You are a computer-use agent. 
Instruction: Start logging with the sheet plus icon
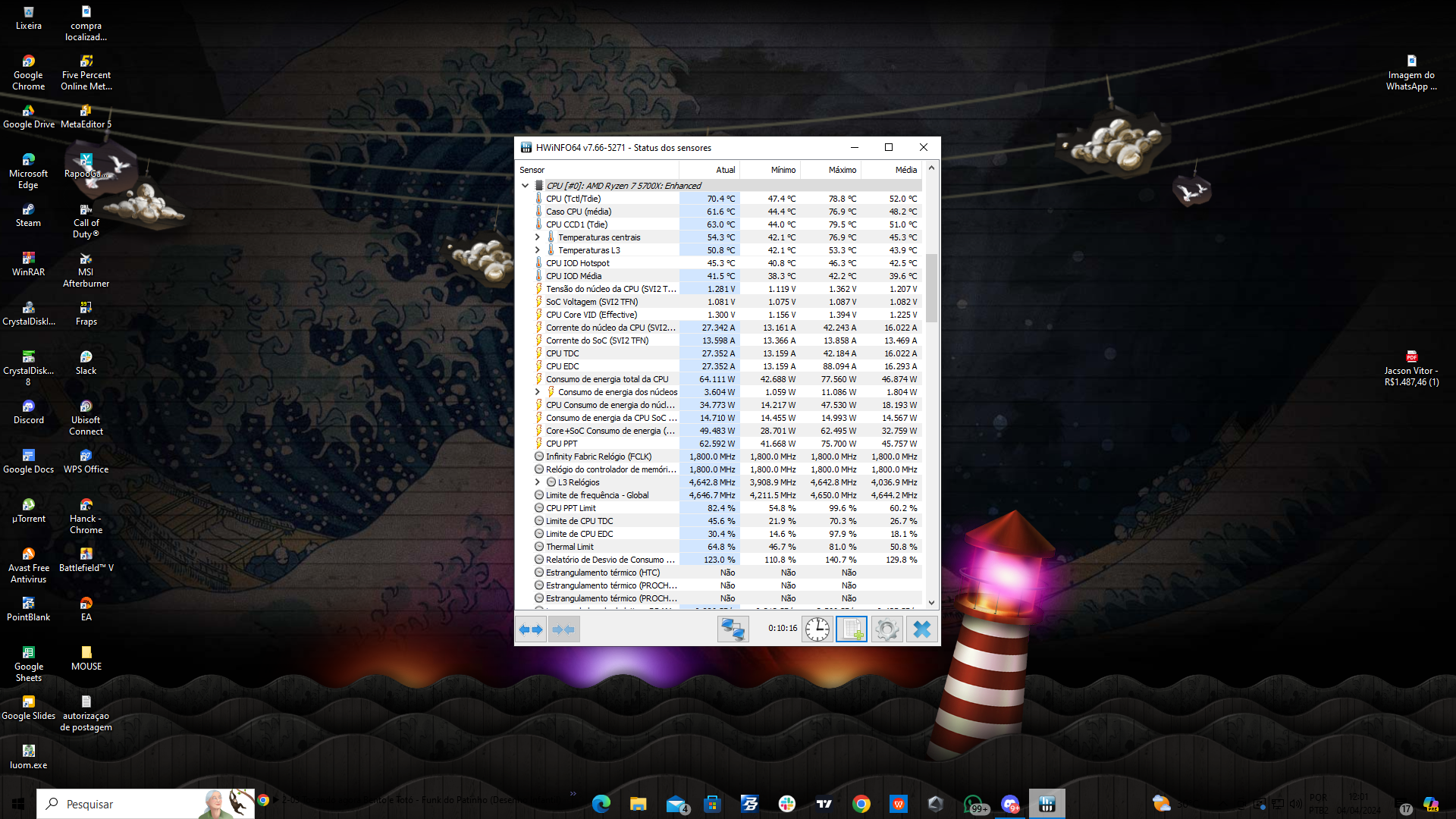point(852,629)
